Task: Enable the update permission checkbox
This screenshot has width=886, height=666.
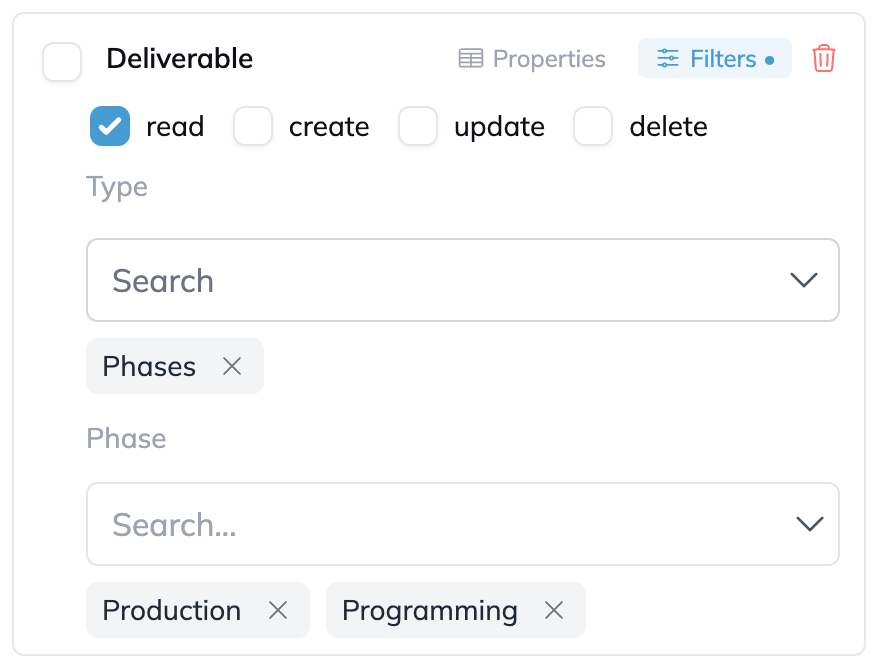Action: [418, 126]
